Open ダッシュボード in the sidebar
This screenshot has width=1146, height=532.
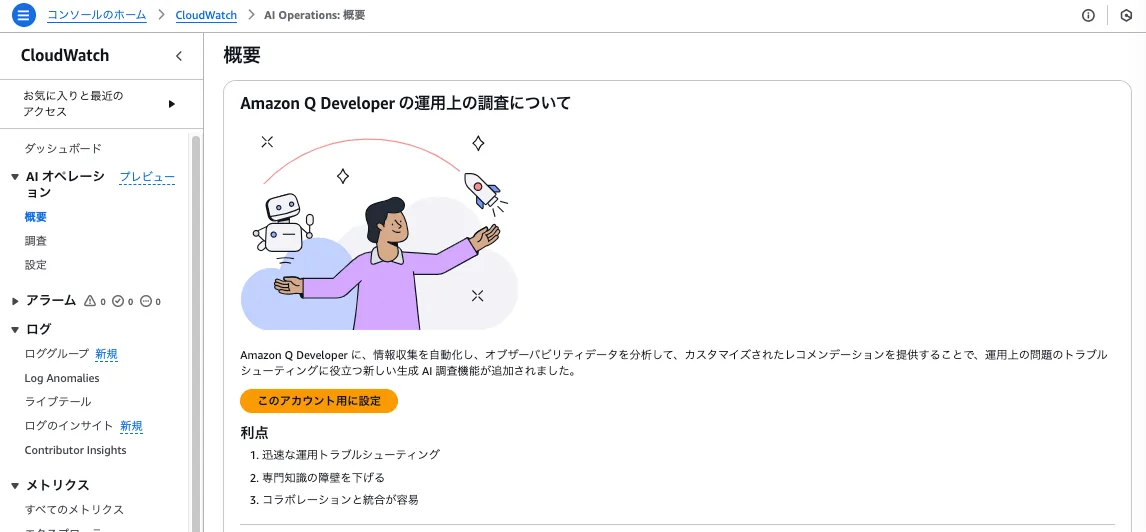(x=63, y=148)
